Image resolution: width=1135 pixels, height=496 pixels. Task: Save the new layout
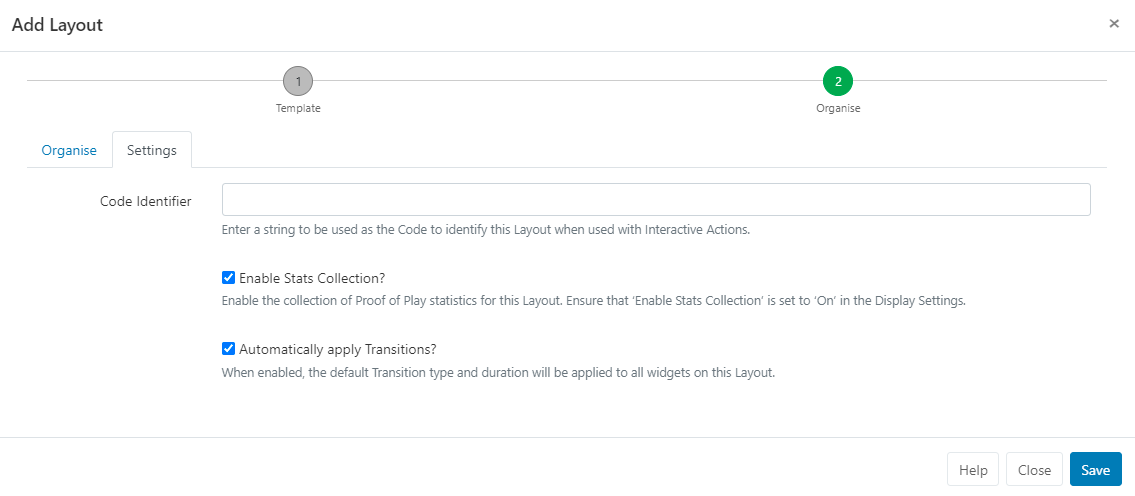click(1095, 470)
